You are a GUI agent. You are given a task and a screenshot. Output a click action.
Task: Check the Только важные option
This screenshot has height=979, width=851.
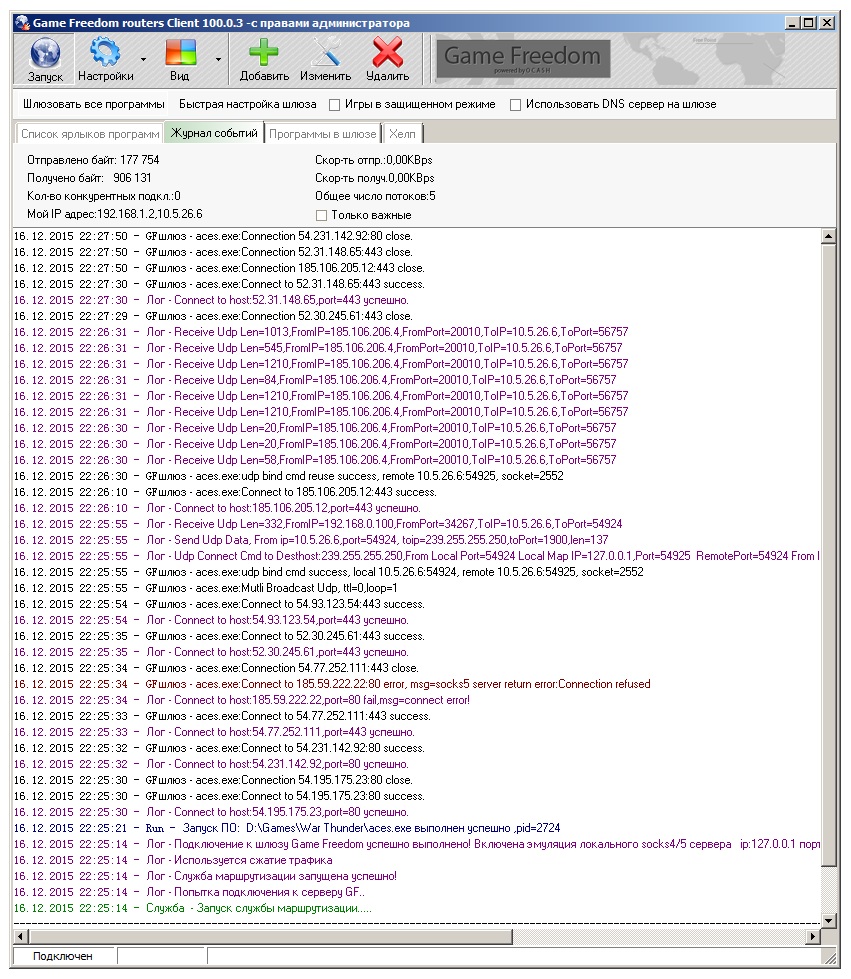tap(322, 215)
